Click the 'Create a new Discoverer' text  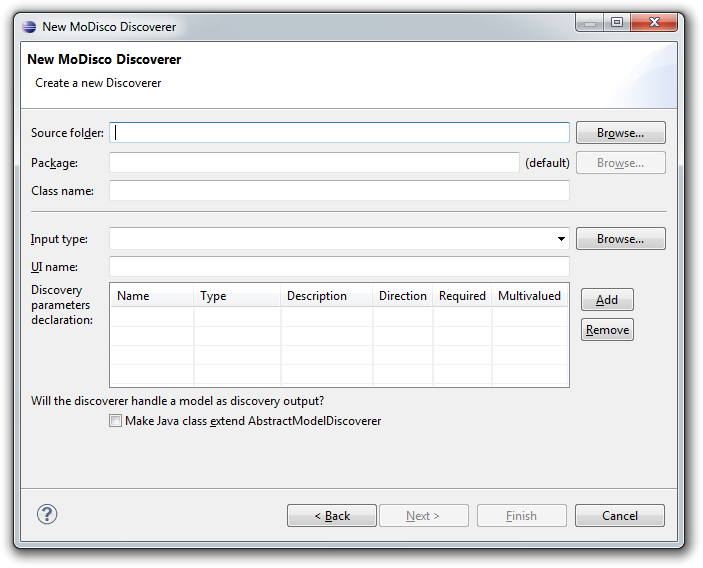point(98,83)
